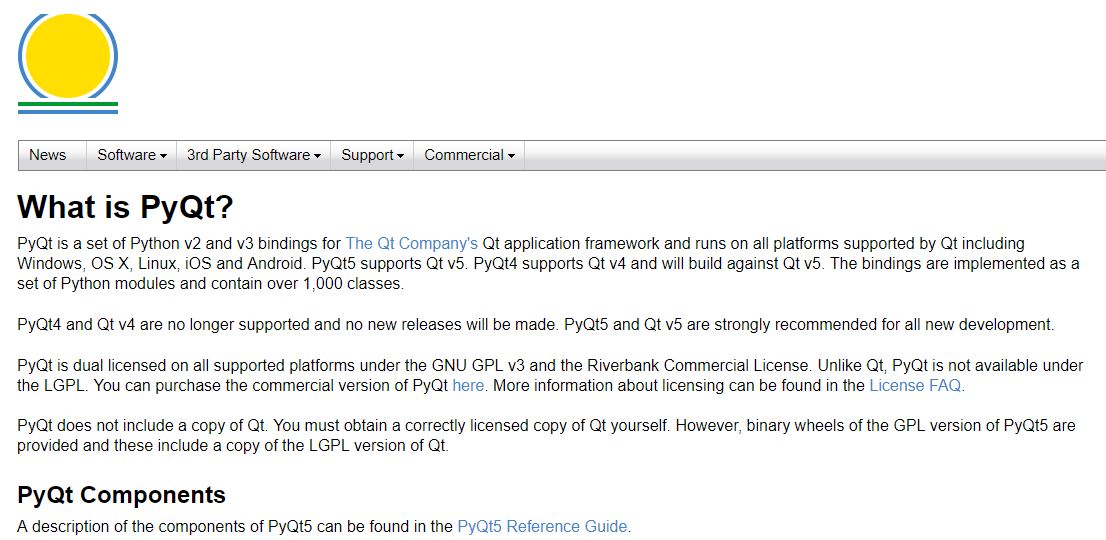Click the arrow beside 3rd Party Software
Screen dimensions: 1106x540
[317, 156]
